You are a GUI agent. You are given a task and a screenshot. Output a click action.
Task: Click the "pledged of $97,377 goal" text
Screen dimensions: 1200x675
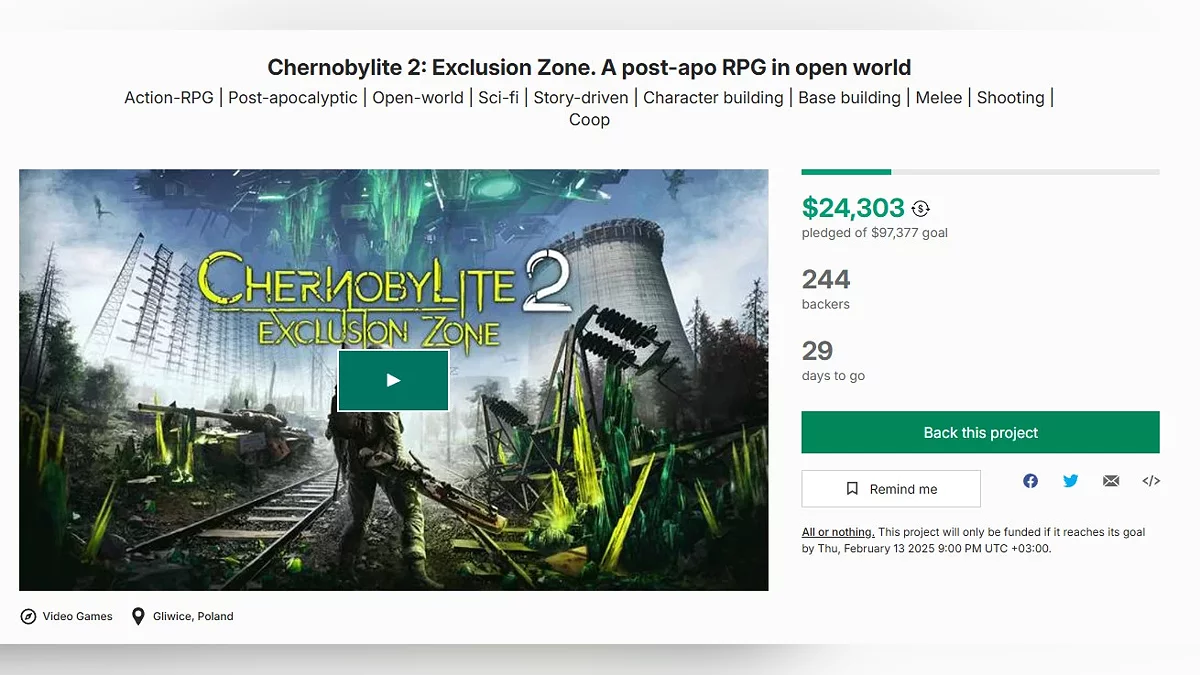coord(875,233)
